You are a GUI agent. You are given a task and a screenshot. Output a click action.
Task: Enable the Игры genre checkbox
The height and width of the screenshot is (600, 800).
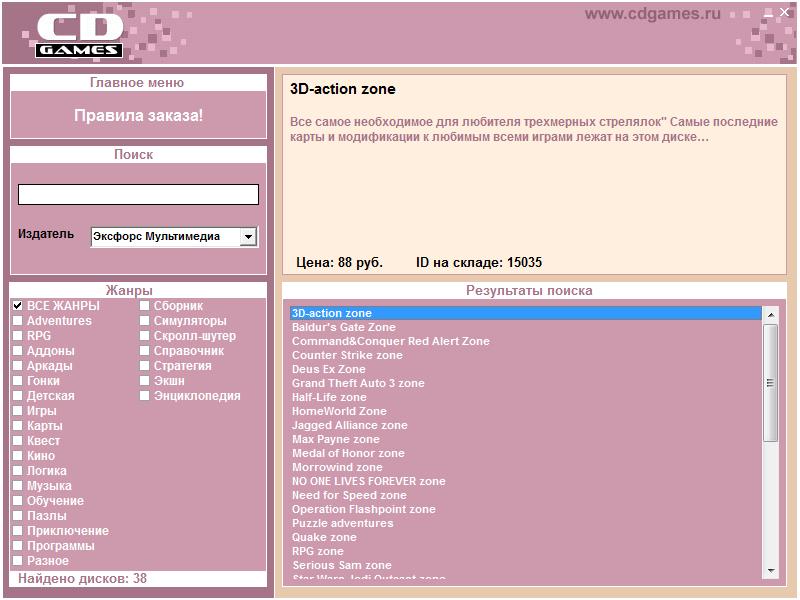click(18, 411)
